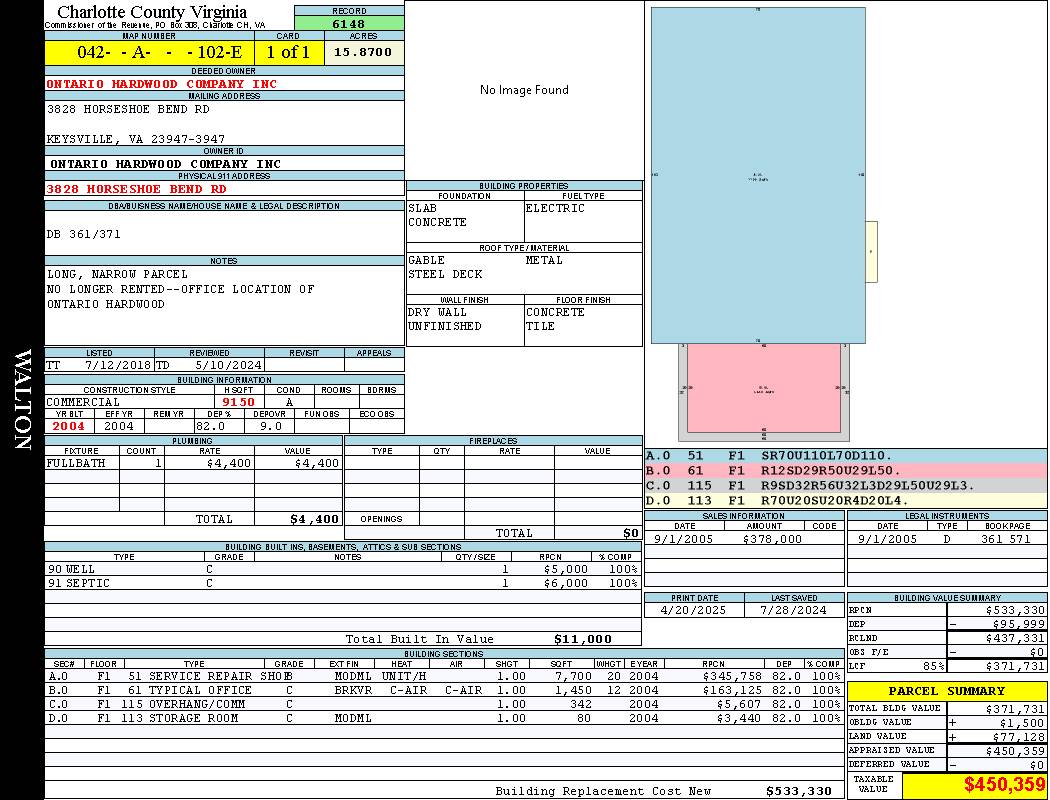Click the red HSQFT value 9150
Viewport: 1050px width, 800px height.
(238, 402)
